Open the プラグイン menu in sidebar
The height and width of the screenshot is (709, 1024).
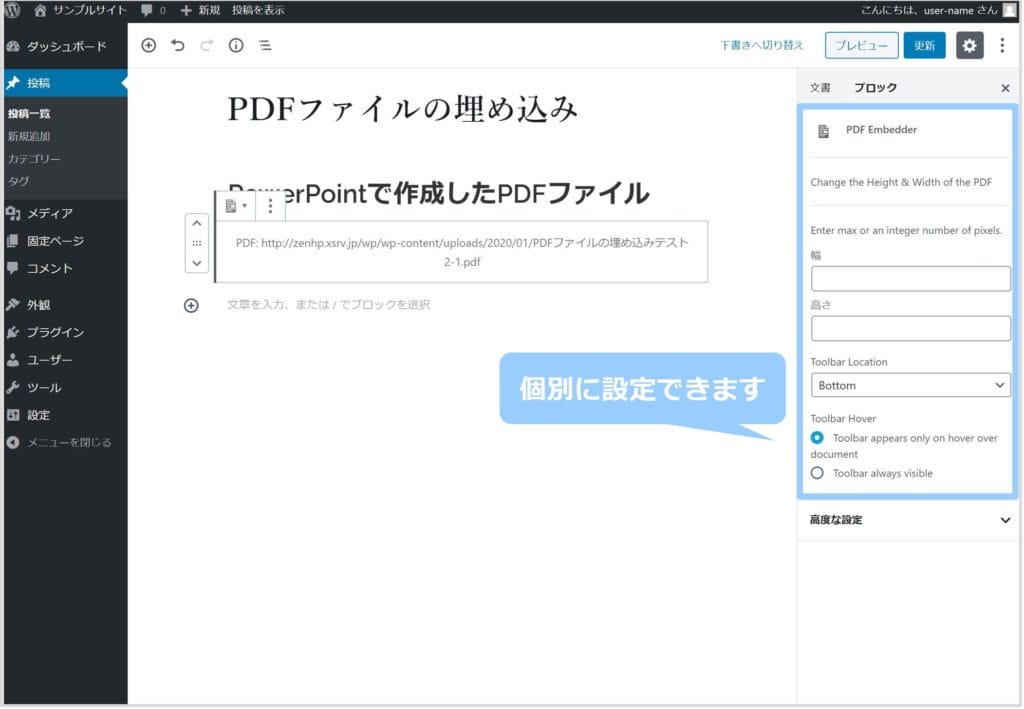(x=55, y=332)
